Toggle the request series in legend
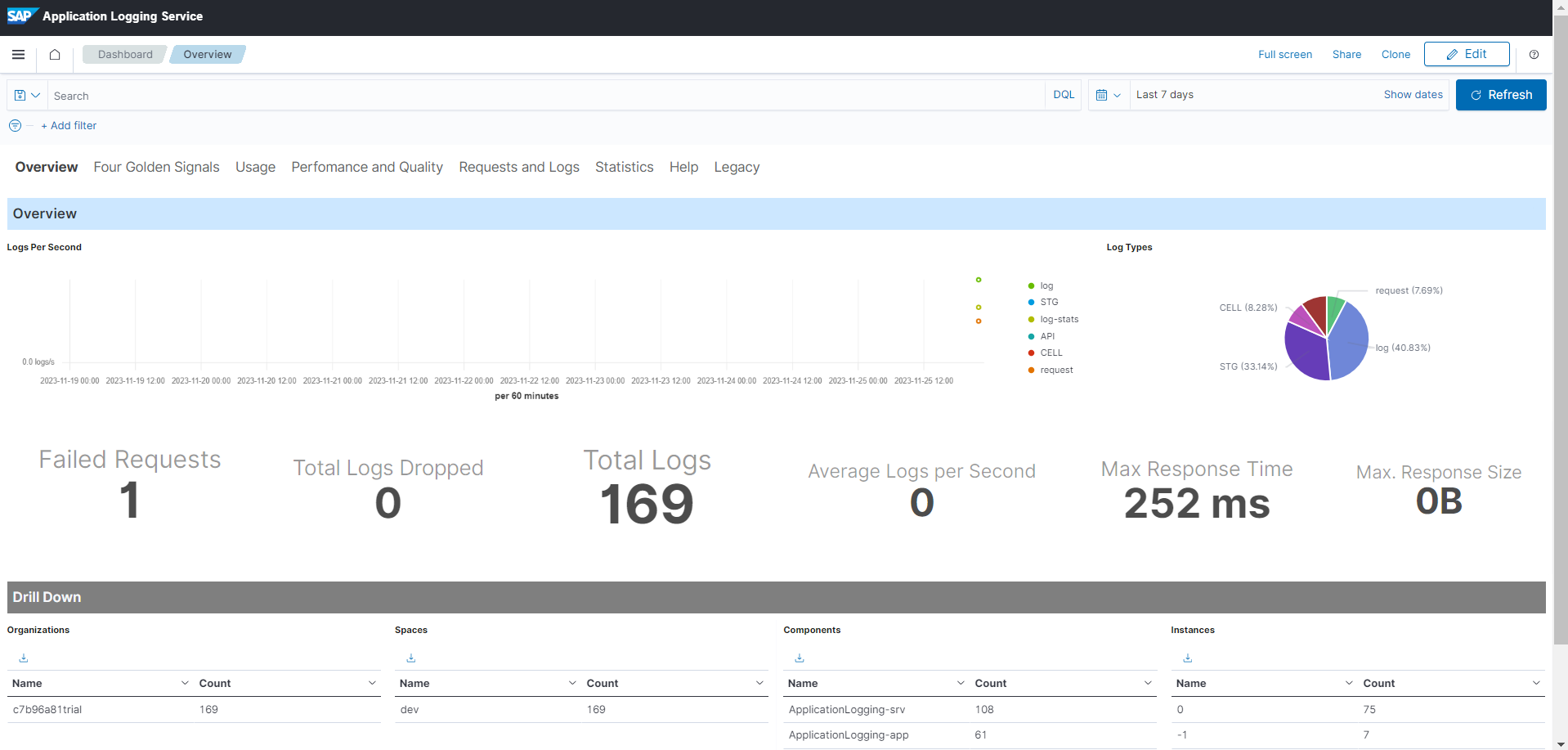Screen dimensions: 1568x750 pos(1055,371)
